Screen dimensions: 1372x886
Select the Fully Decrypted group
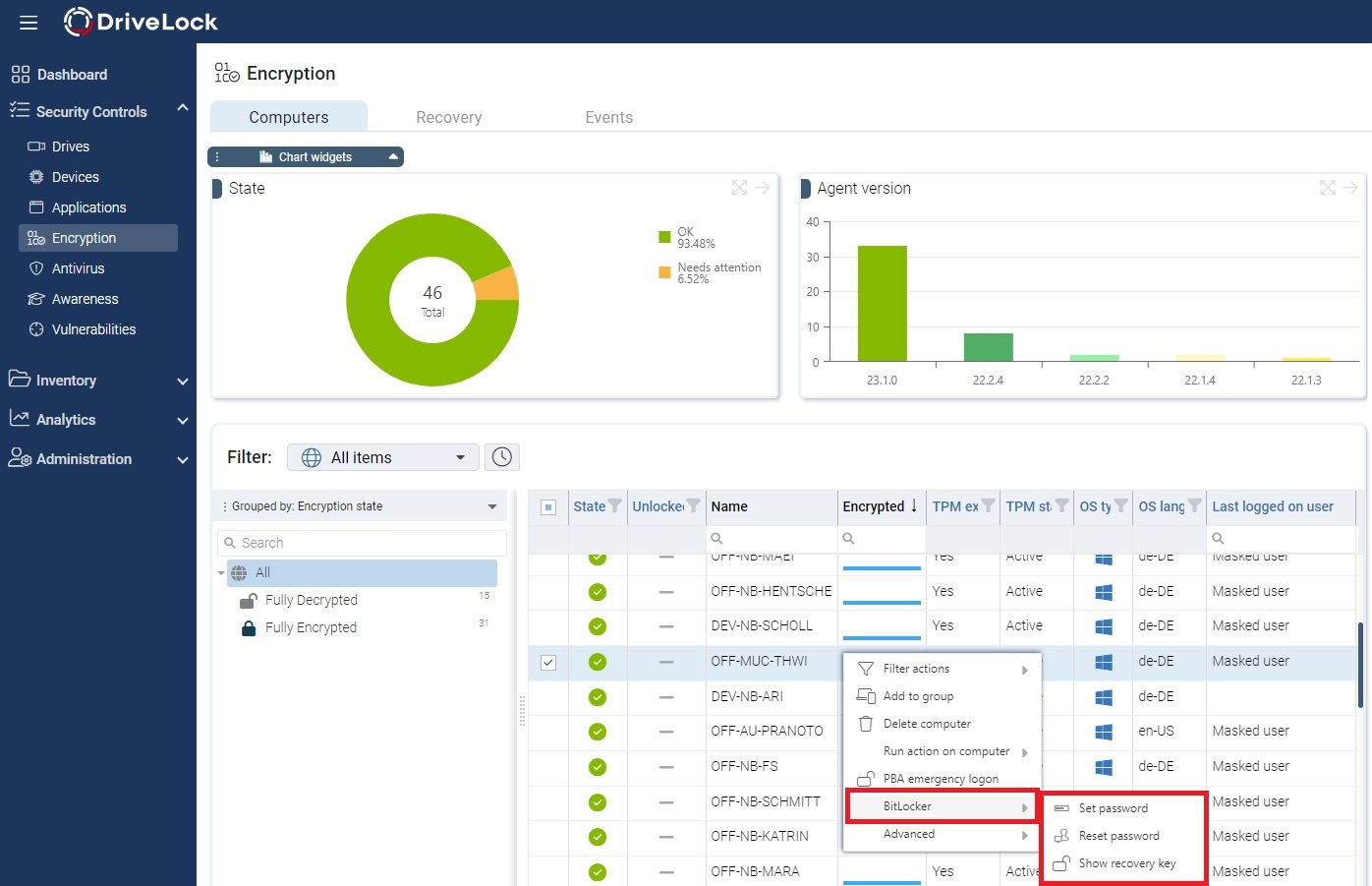[x=311, y=600]
